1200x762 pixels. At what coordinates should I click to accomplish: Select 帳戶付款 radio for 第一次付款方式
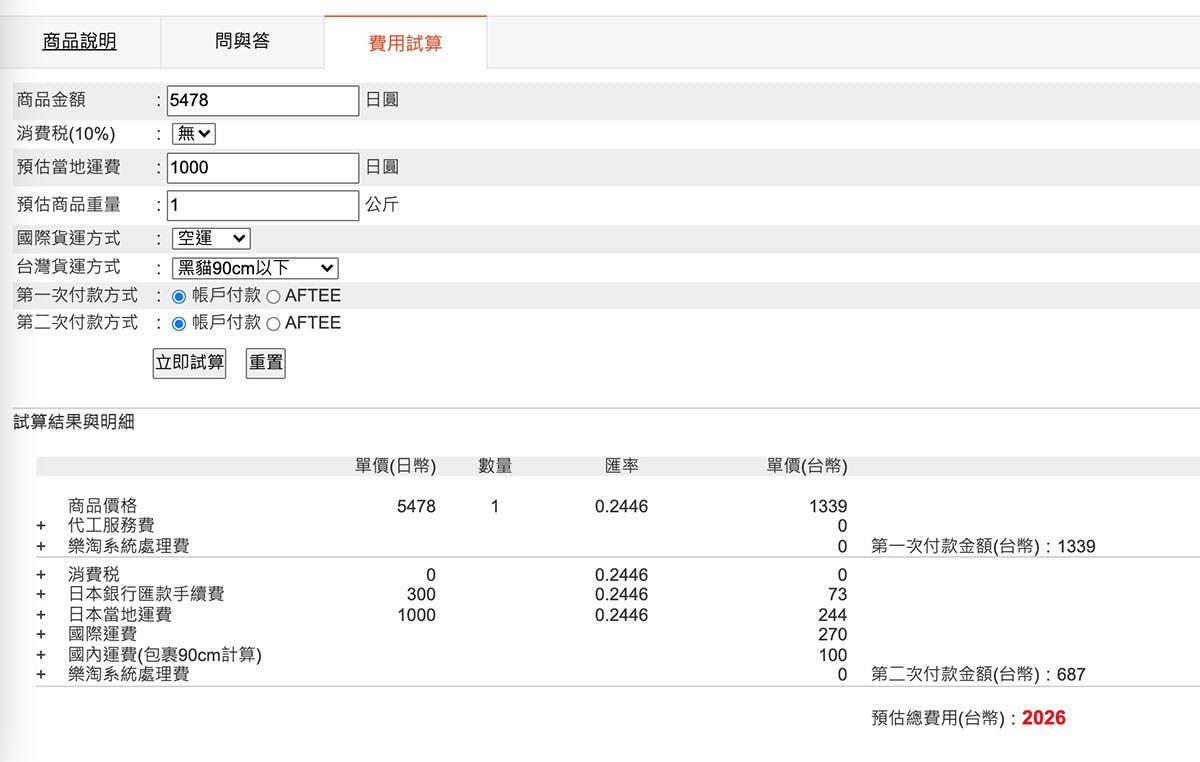coord(180,296)
